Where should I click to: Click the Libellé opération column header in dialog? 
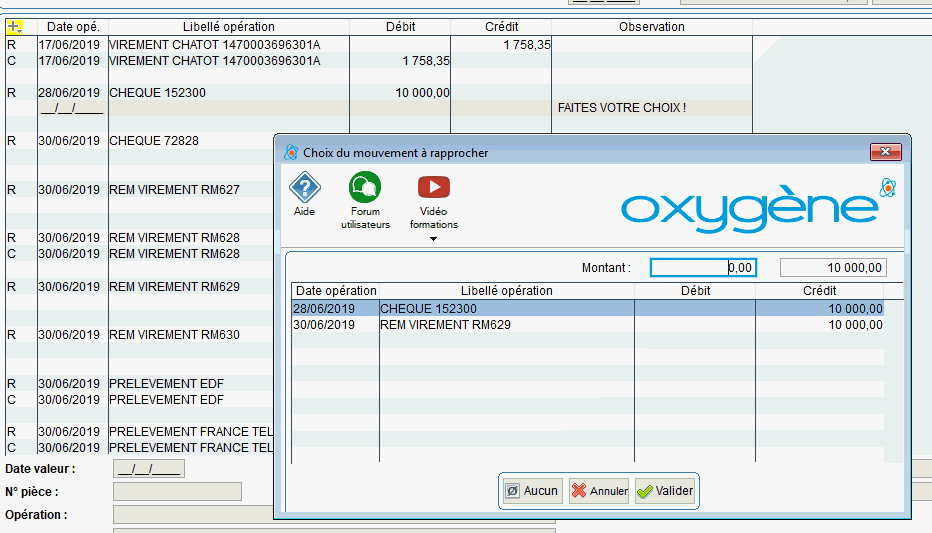tap(506, 291)
